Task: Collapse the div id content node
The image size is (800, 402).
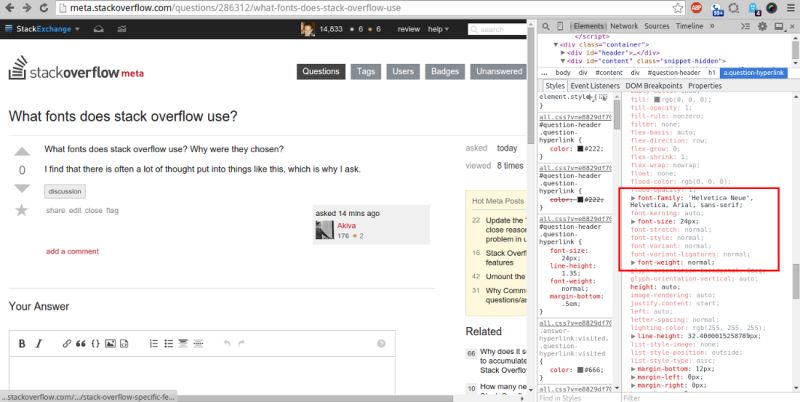Action: point(563,61)
